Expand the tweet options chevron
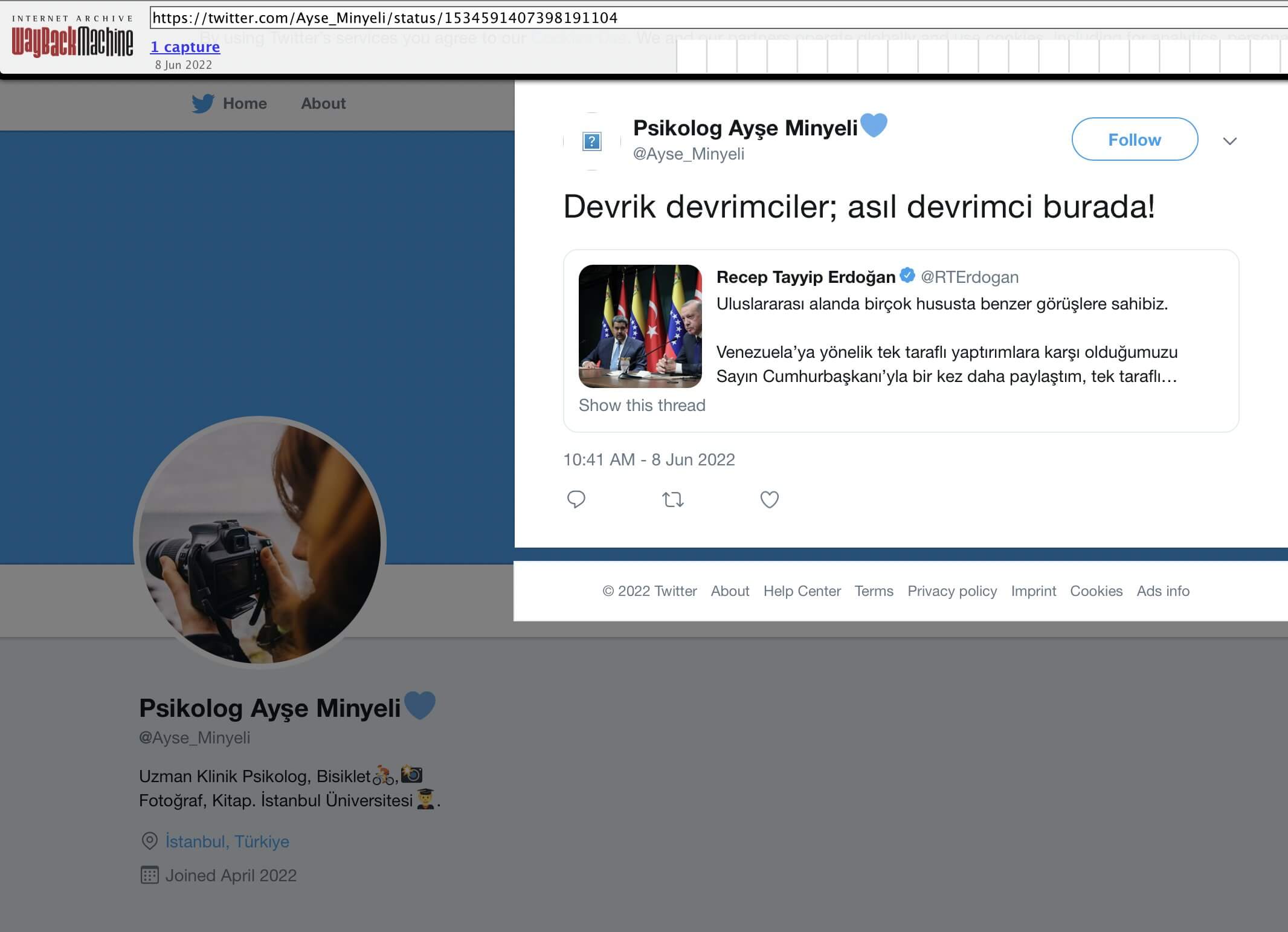The height and width of the screenshot is (932, 1288). tap(1229, 141)
